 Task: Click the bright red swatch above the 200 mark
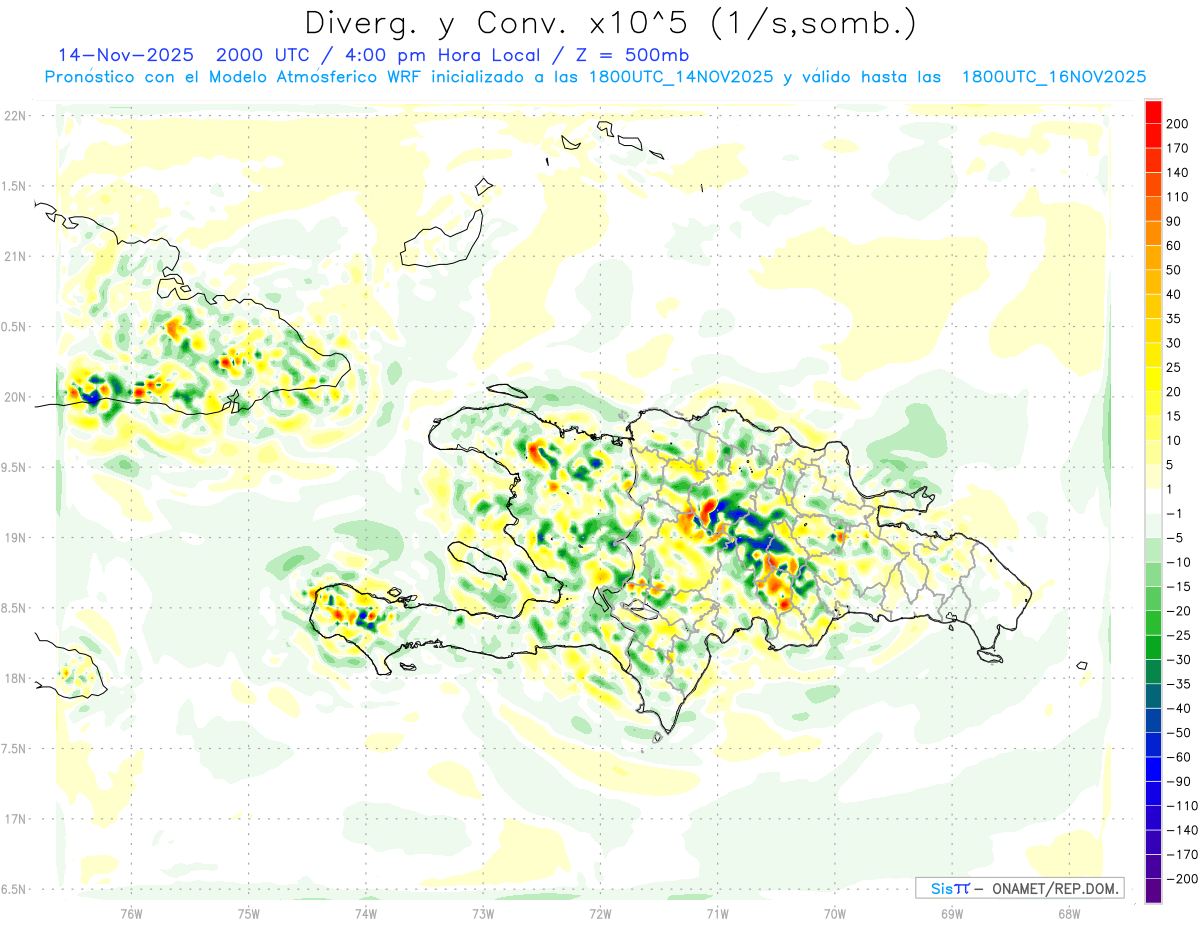click(1154, 112)
